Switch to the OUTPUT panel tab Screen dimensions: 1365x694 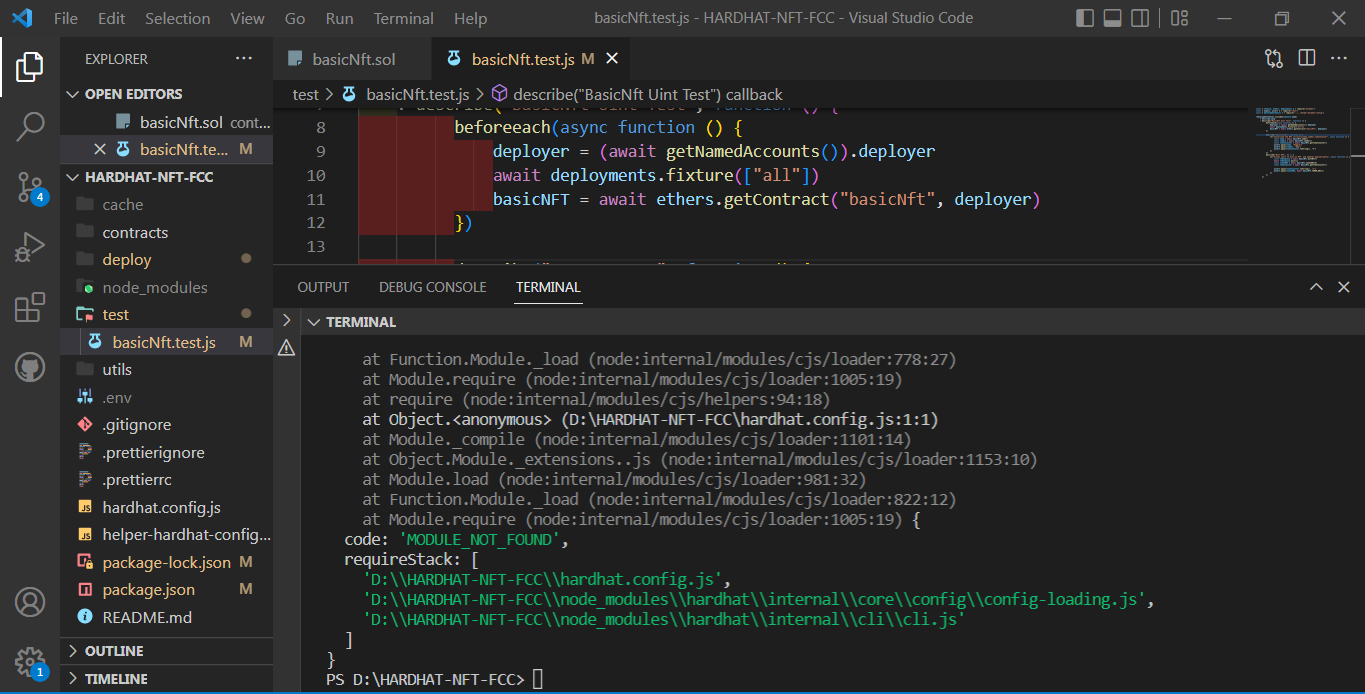(x=323, y=287)
